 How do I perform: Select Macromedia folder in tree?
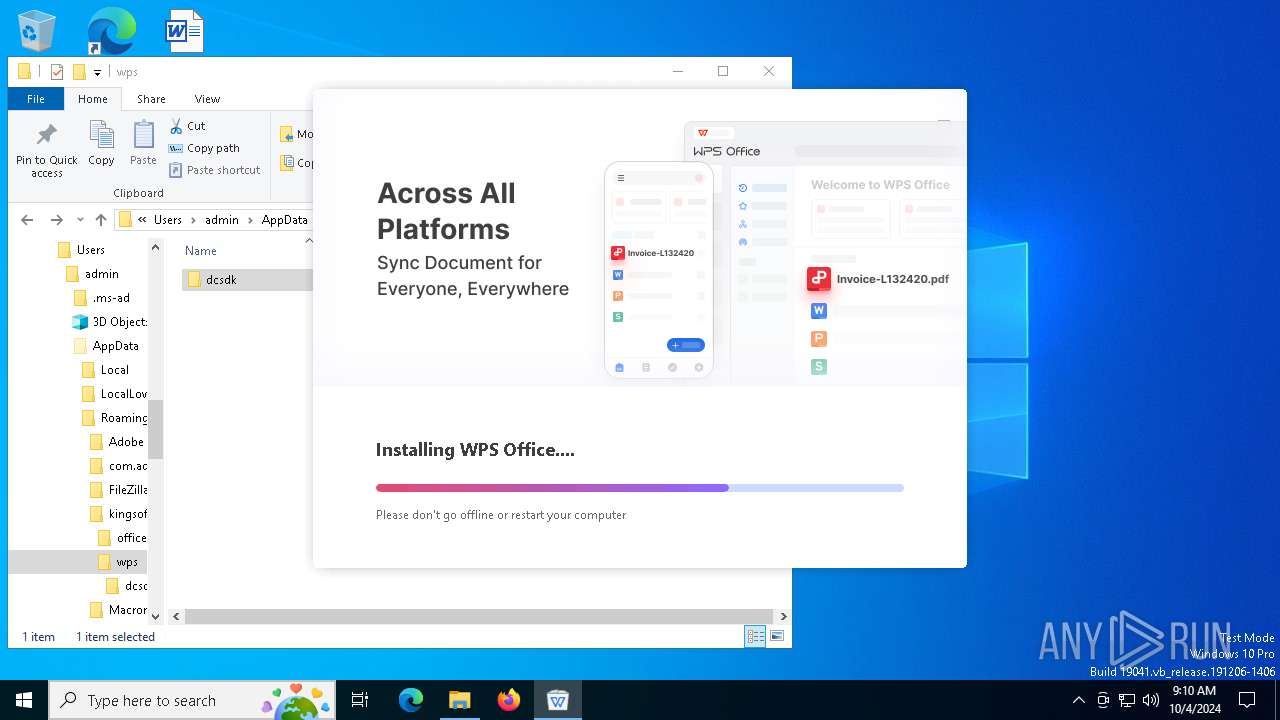pos(127,610)
